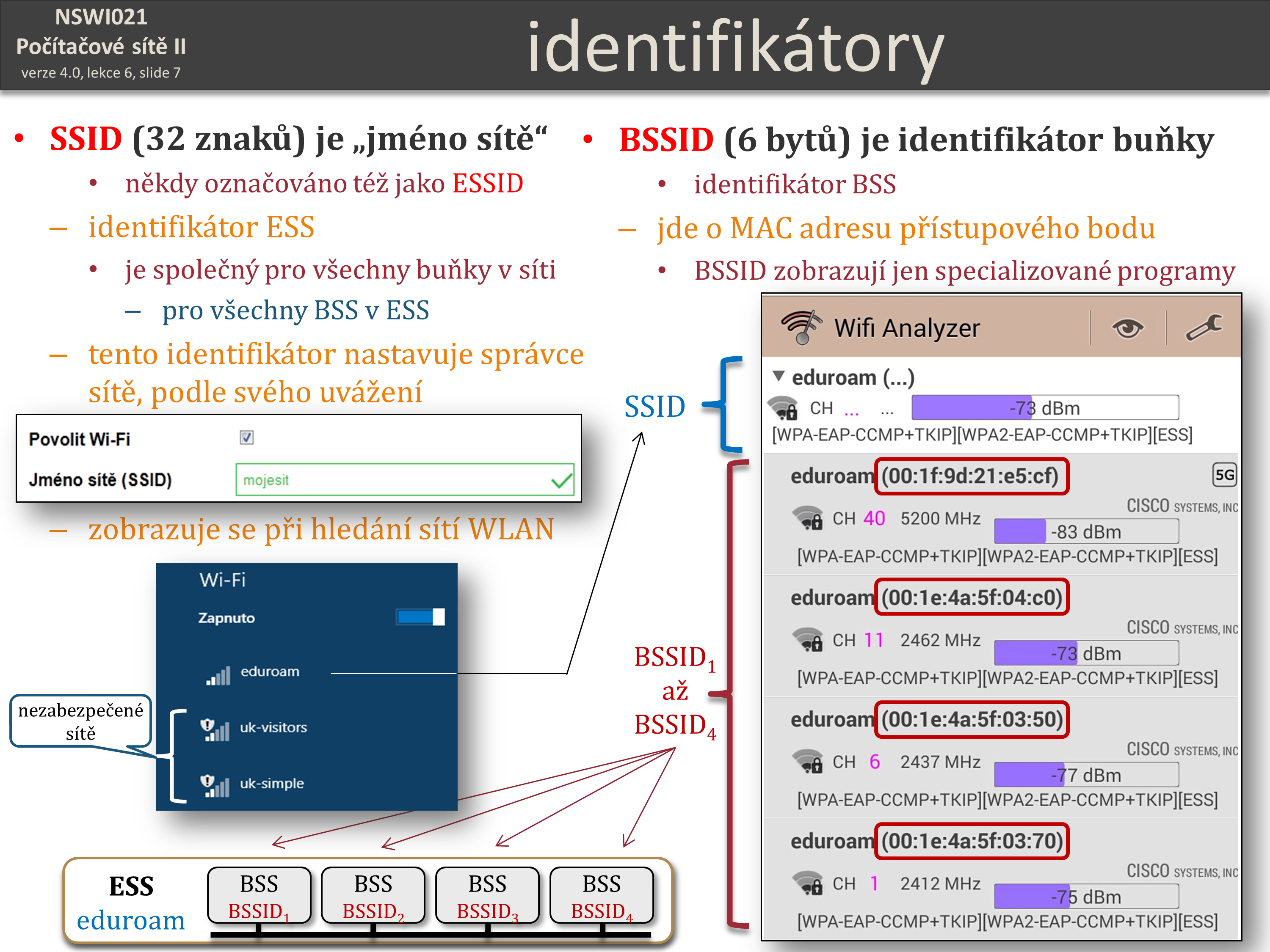
Task: Click the signal bars icon next to eduroam
Action: [x=218, y=675]
